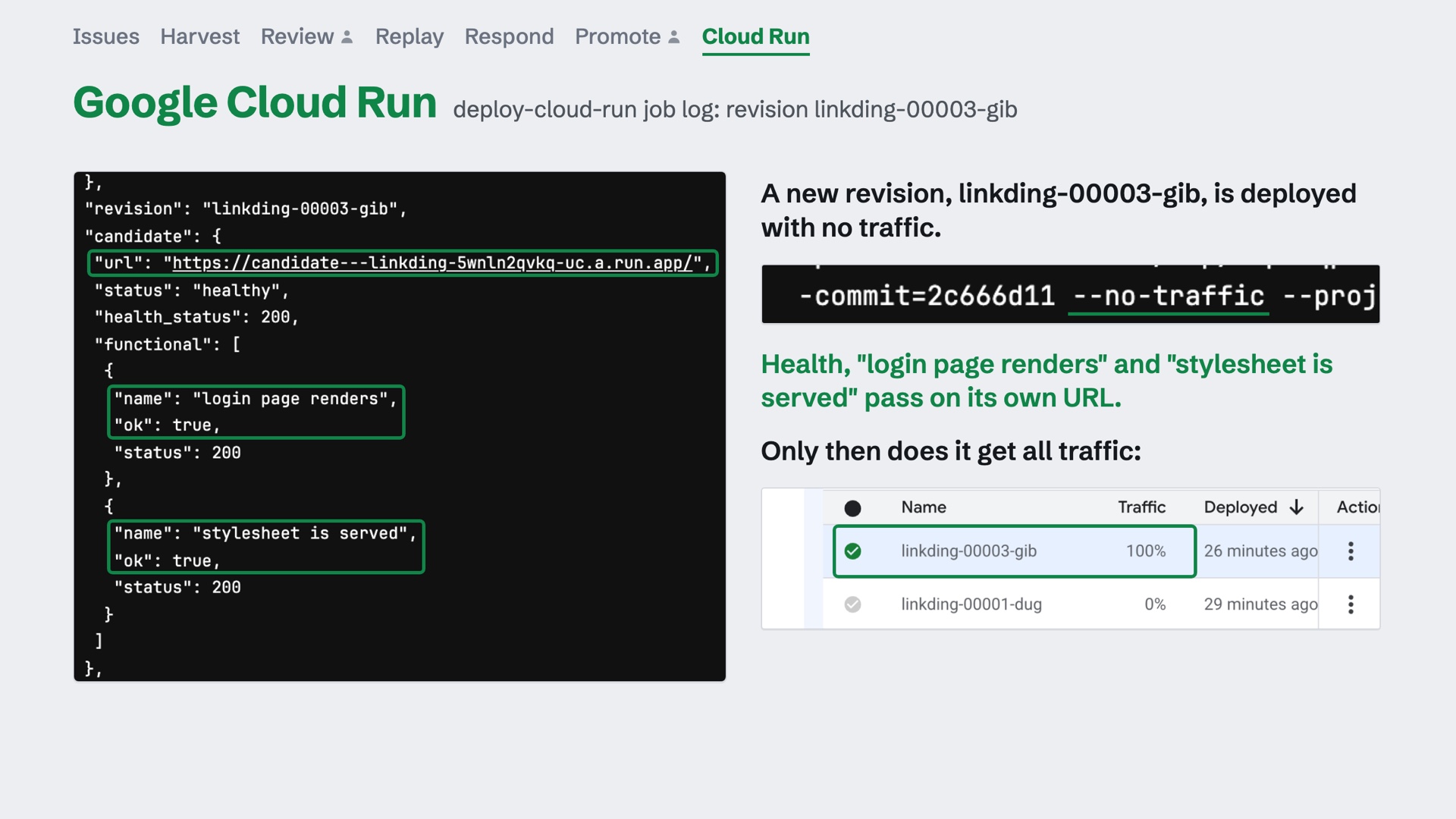Sort by the Deployed column arrow
This screenshot has height=819, width=1456.
[1297, 507]
